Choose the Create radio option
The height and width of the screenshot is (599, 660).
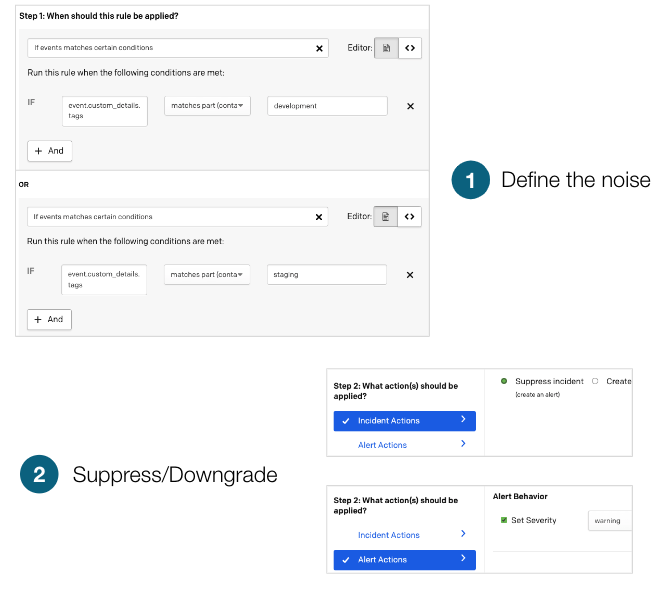(x=595, y=381)
